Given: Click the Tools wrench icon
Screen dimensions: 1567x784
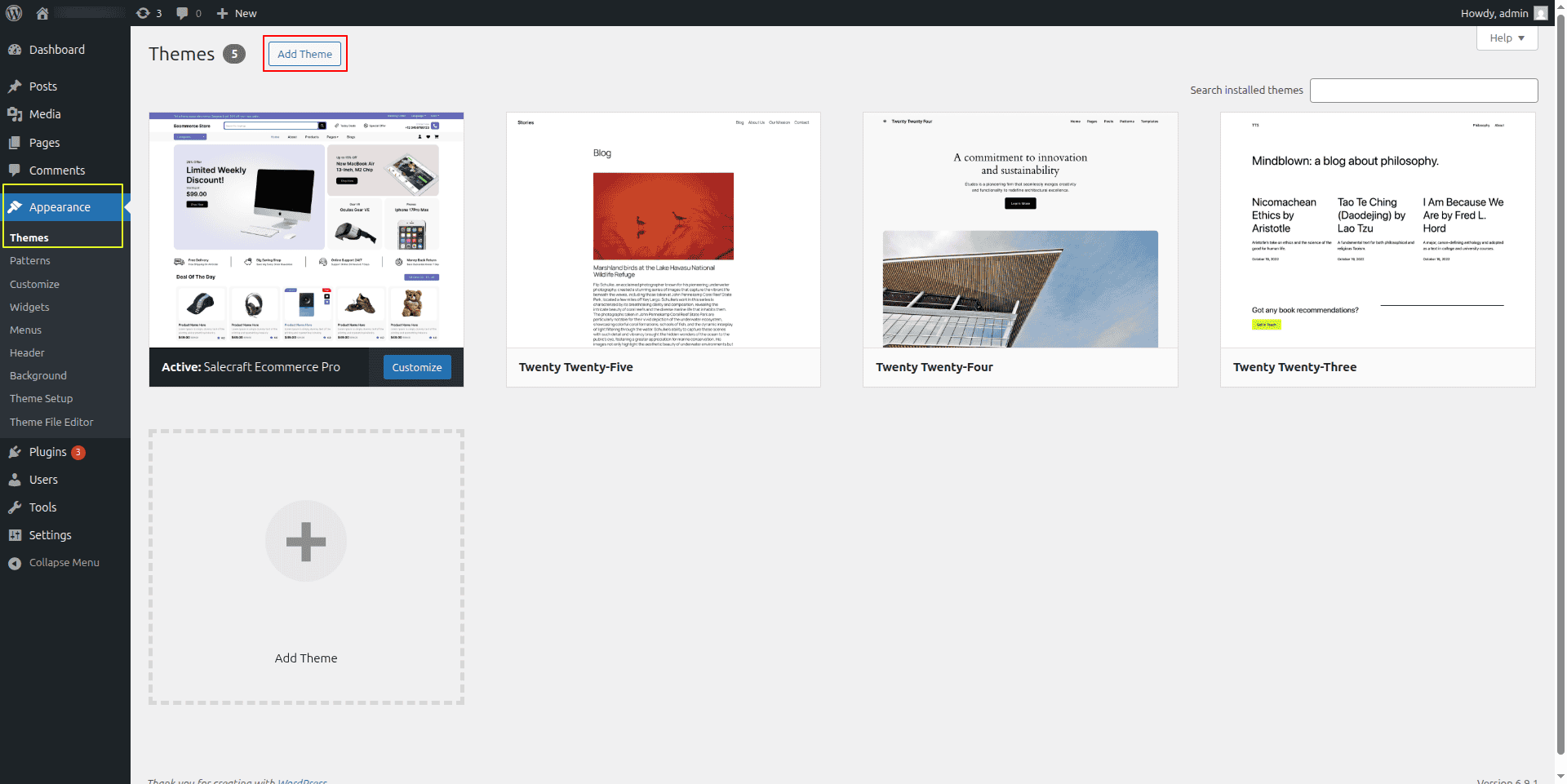Looking at the screenshot, I should (15, 507).
